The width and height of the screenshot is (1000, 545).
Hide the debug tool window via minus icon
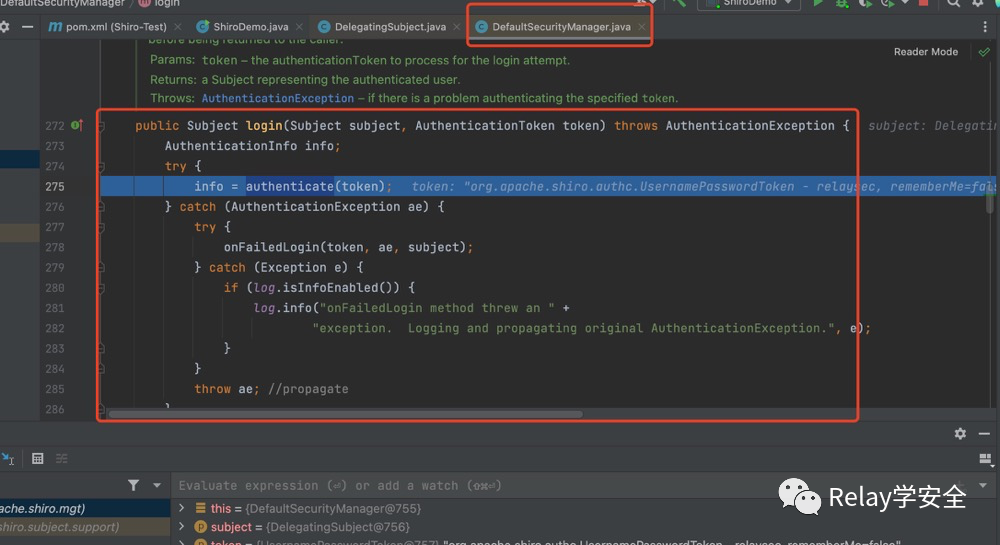click(x=984, y=433)
